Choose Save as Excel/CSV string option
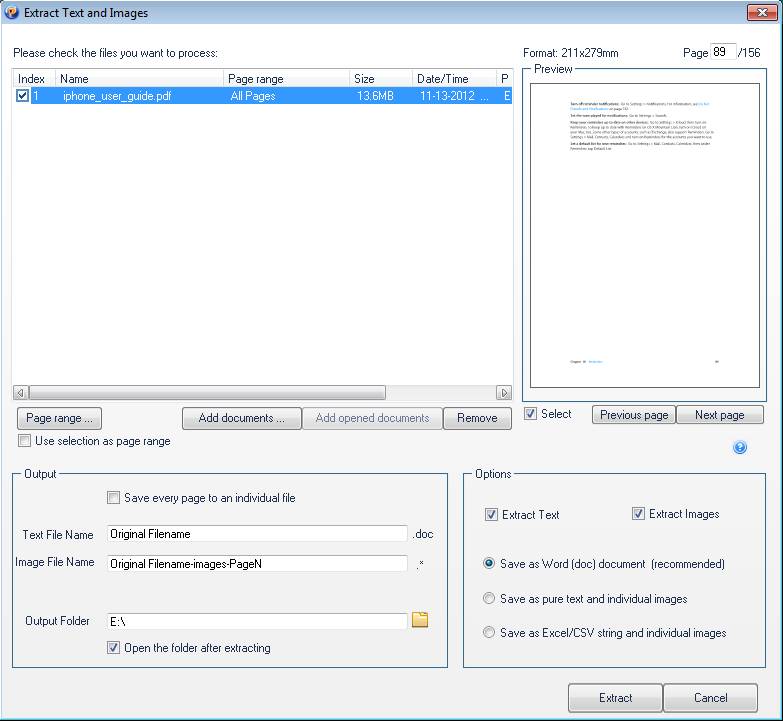This screenshot has width=783, height=721. (x=489, y=633)
